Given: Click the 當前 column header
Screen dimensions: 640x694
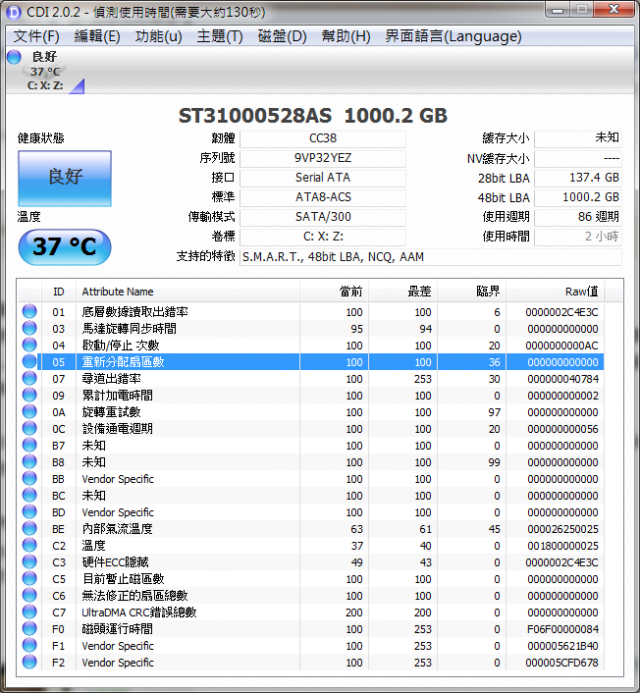Looking at the screenshot, I should point(334,292).
